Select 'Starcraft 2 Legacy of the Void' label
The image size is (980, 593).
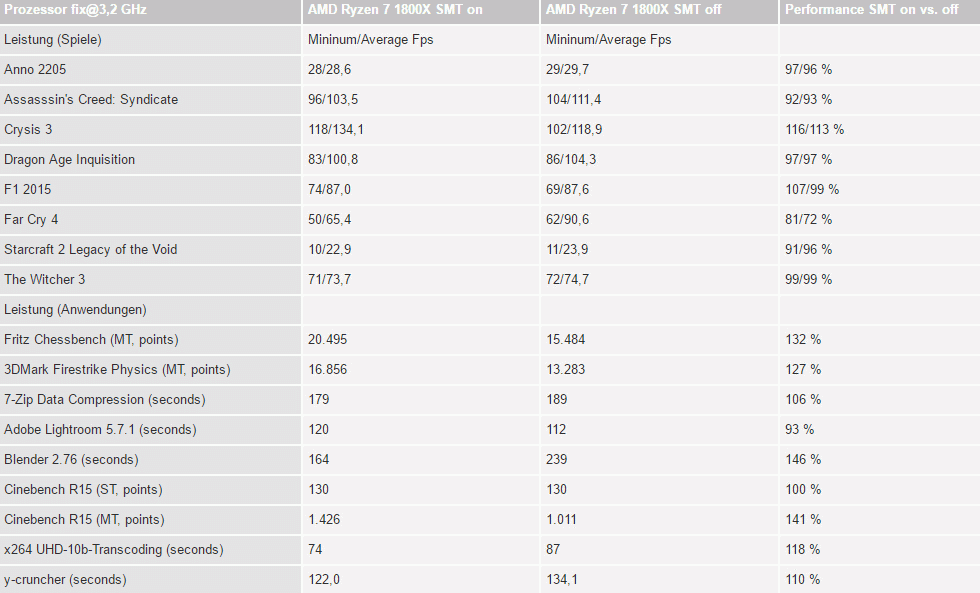point(91,249)
